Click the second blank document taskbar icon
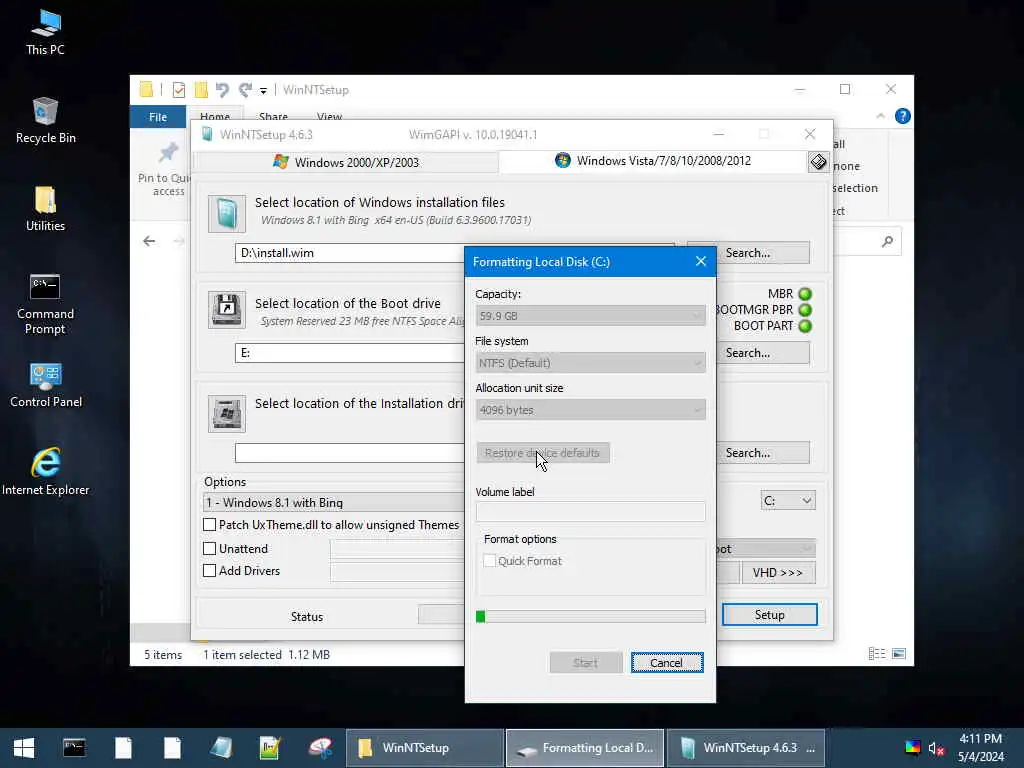The image size is (1024, 768). [172, 748]
